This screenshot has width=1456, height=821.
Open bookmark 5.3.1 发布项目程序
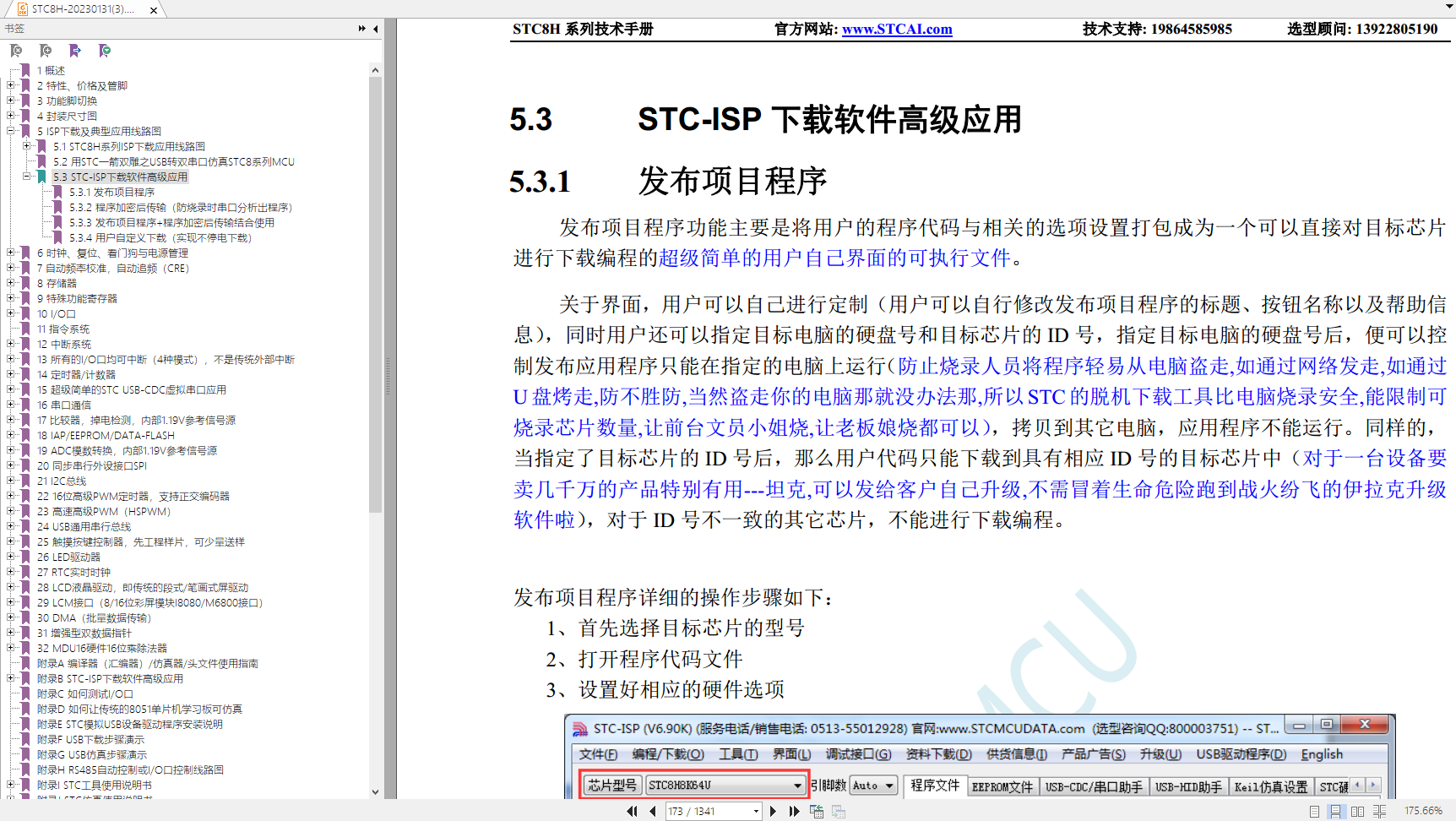click(112, 192)
